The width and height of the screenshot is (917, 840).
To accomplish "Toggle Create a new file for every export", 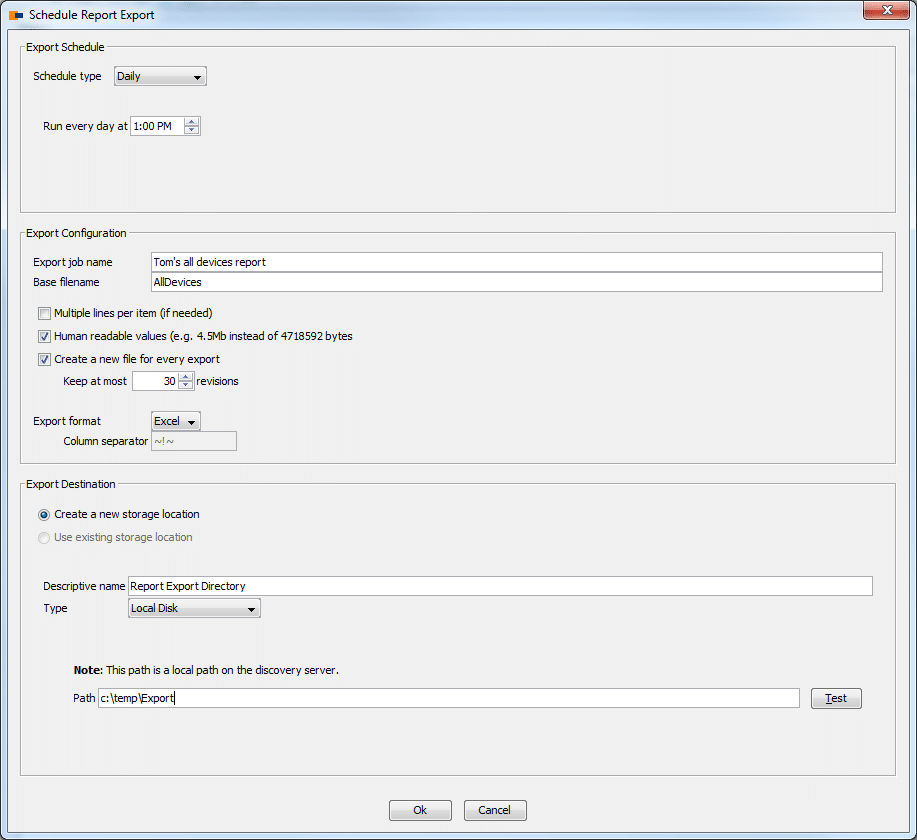I will pos(44,359).
